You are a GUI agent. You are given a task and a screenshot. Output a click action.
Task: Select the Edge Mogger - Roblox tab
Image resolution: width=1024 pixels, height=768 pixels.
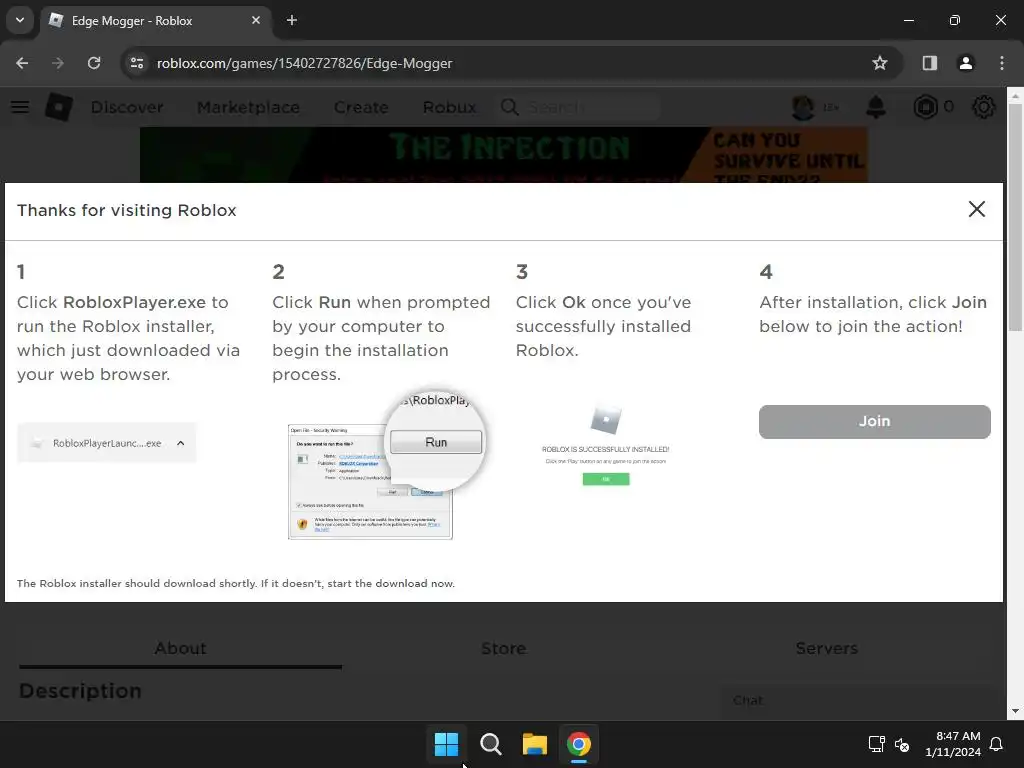tap(157, 20)
